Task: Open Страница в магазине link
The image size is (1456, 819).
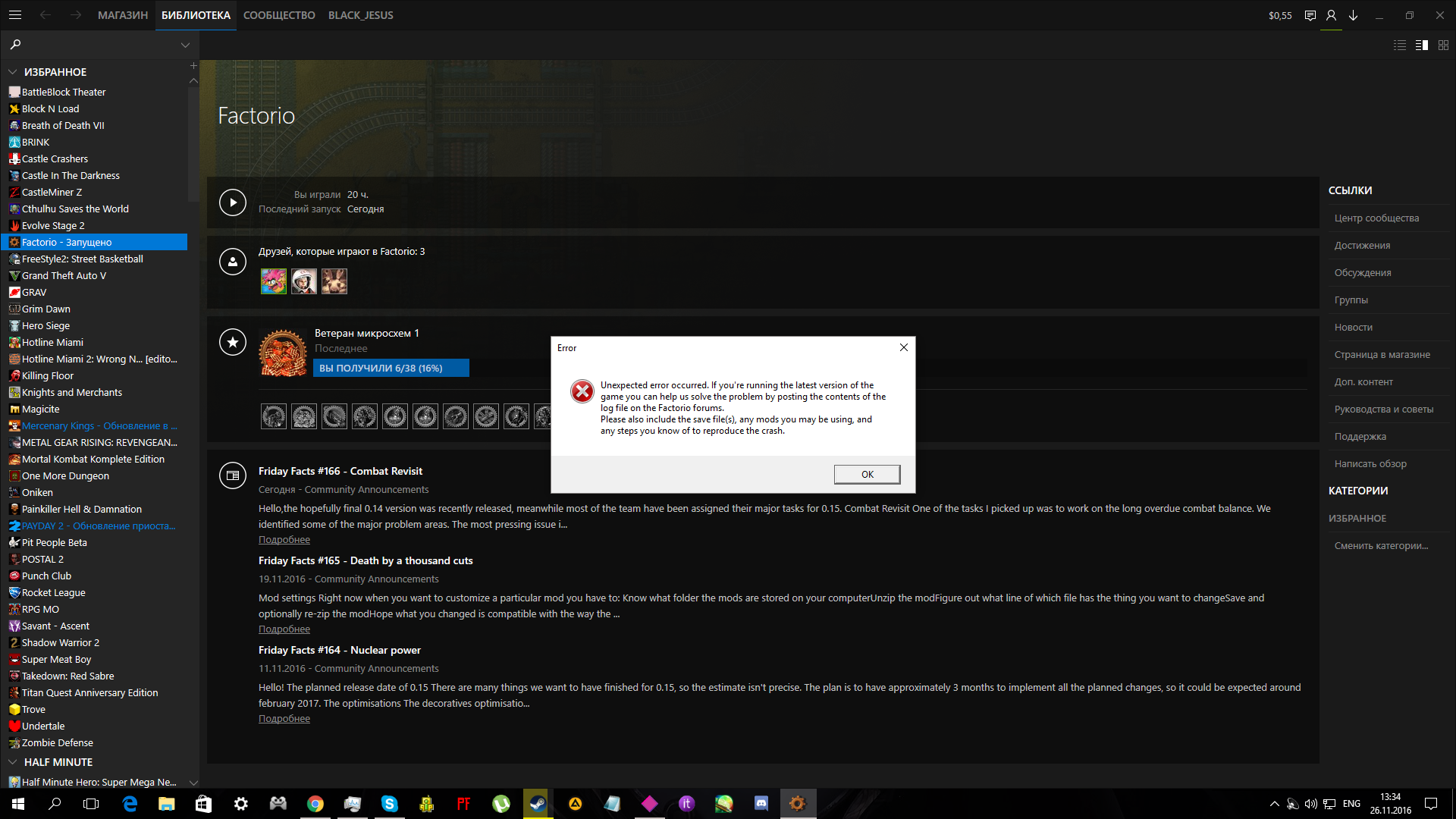Action: (x=1382, y=355)
